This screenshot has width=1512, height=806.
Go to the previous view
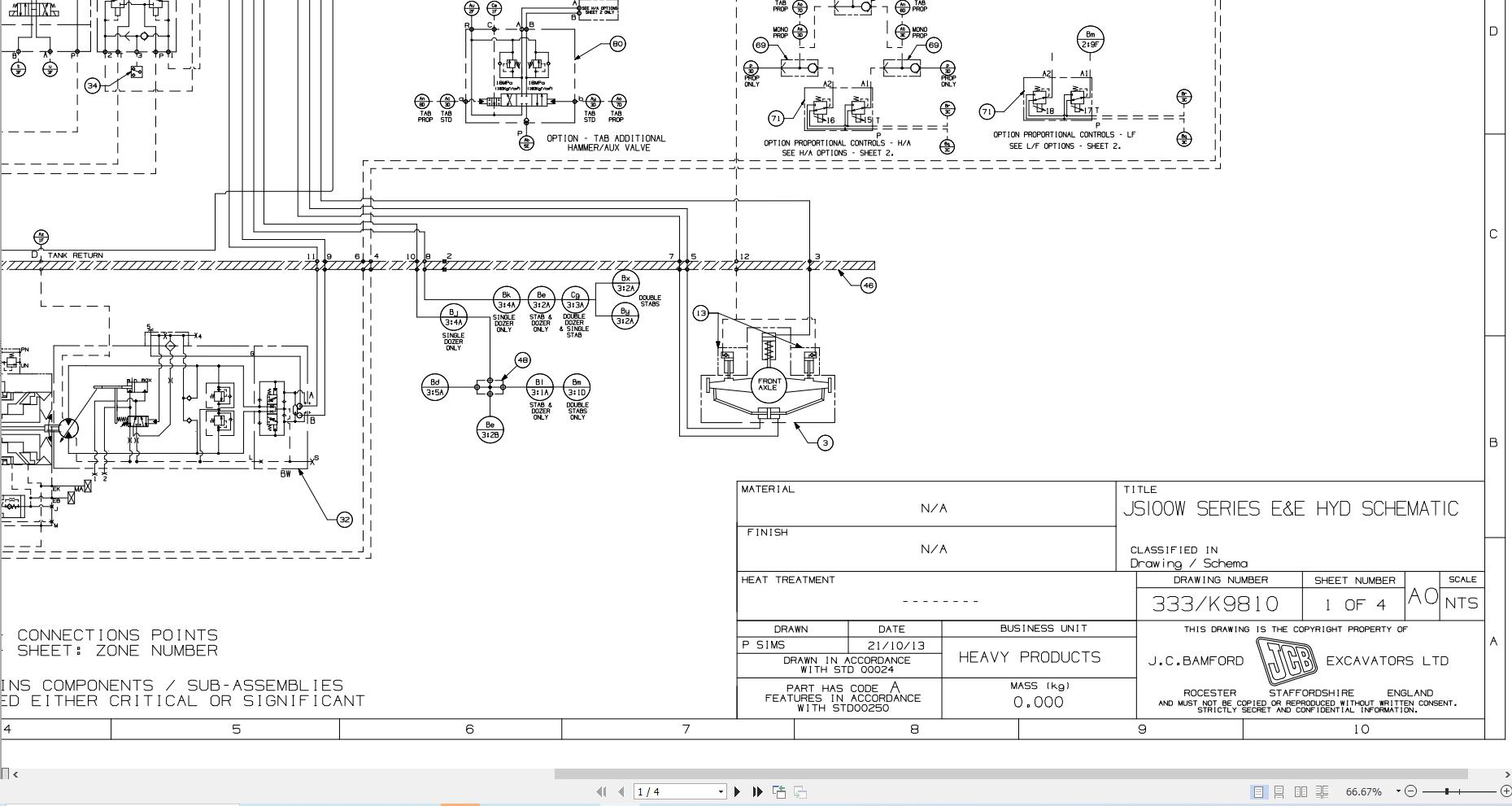click(778, 791)
